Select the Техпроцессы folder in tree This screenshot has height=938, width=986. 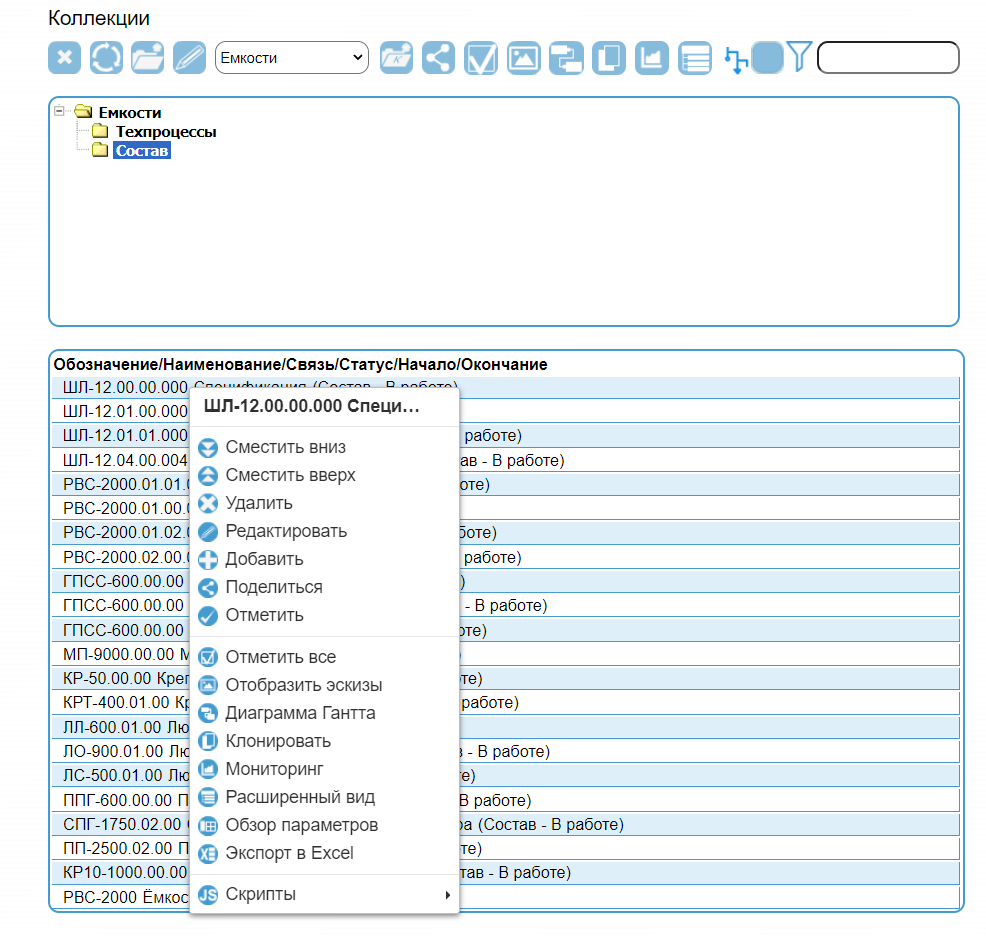coord(165,131)
